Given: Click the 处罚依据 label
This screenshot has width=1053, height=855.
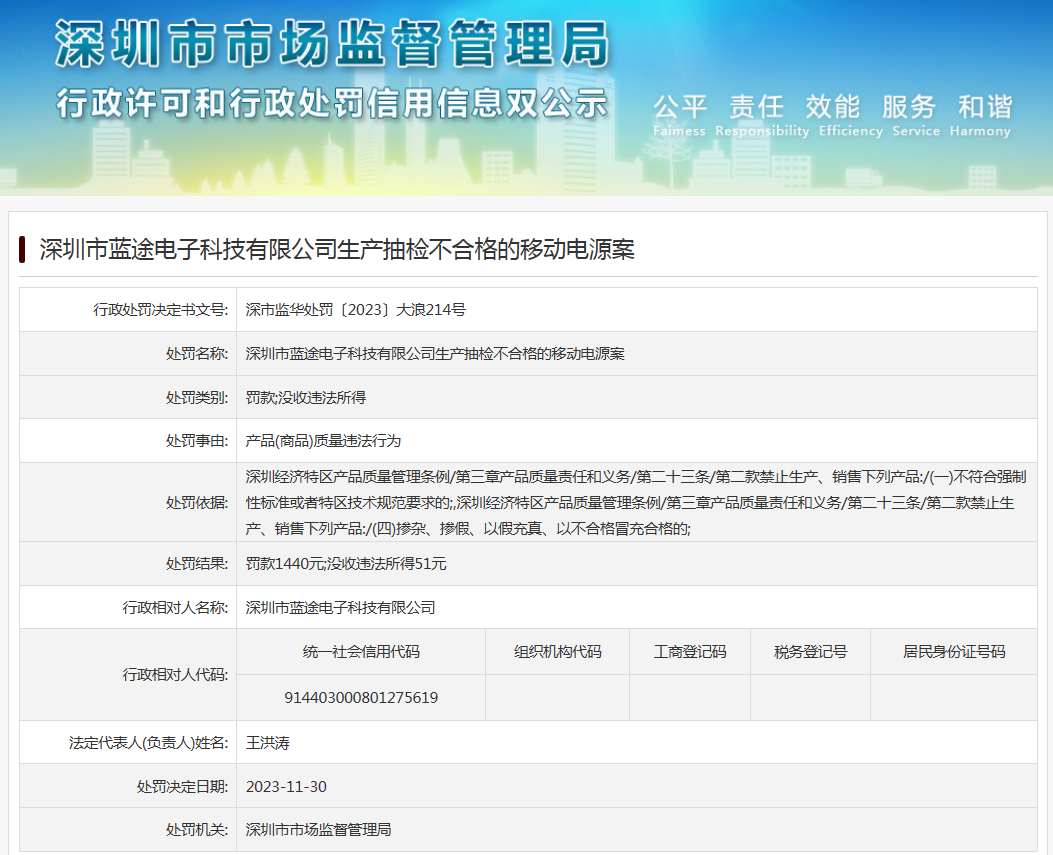Looking at the screenshot, I should click(197, 502).
